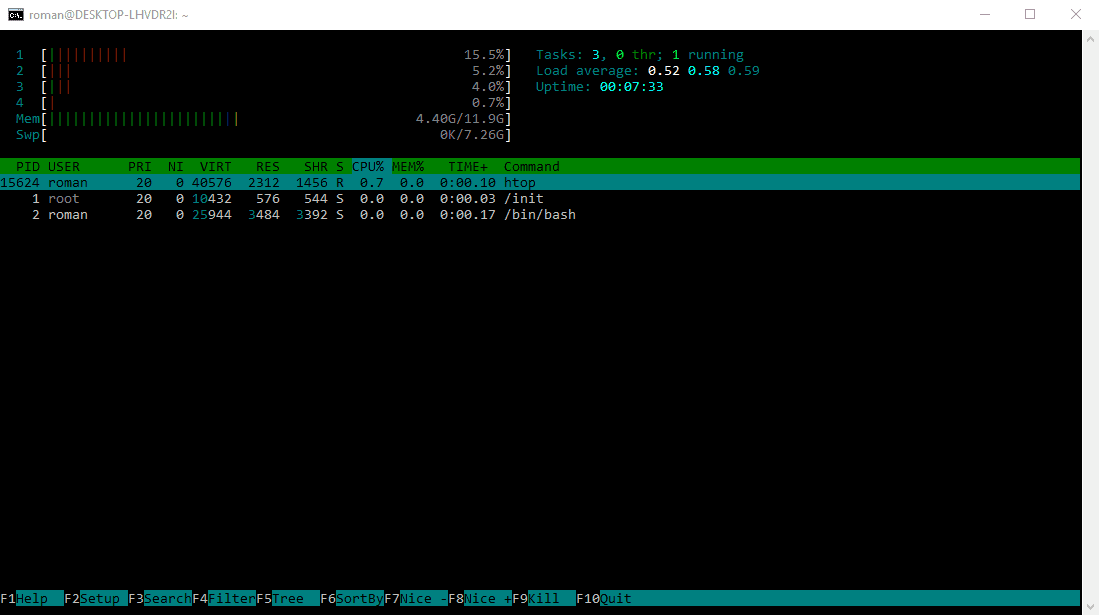This screenshot has height=615, width=1099.
Task: Click the SHR column header
Action: (x=315, y=166)
